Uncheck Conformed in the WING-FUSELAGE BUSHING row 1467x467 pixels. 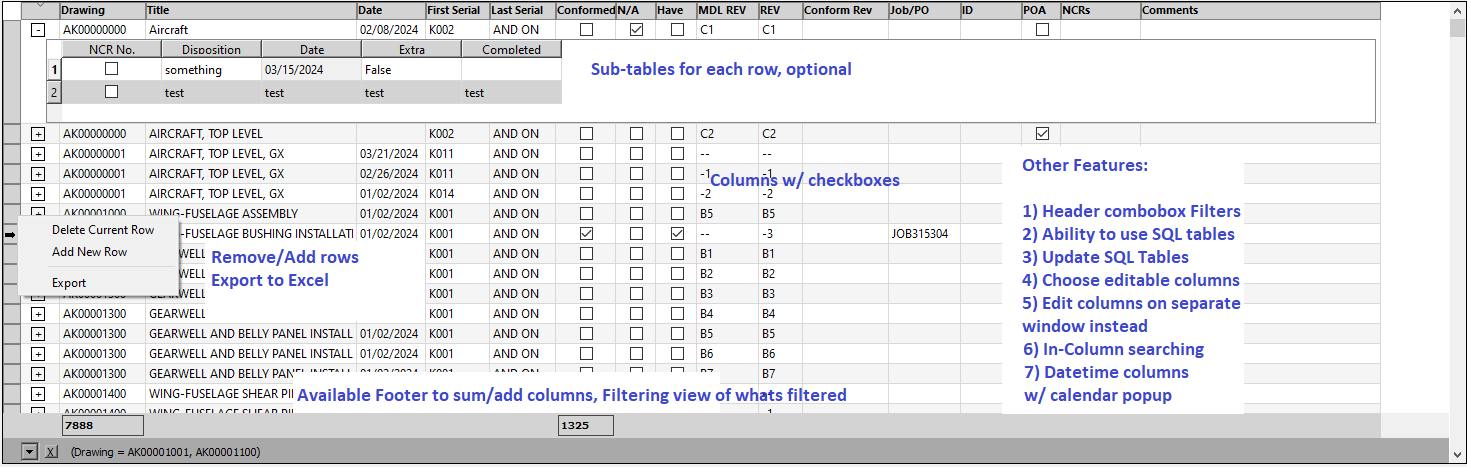point(586,234)
